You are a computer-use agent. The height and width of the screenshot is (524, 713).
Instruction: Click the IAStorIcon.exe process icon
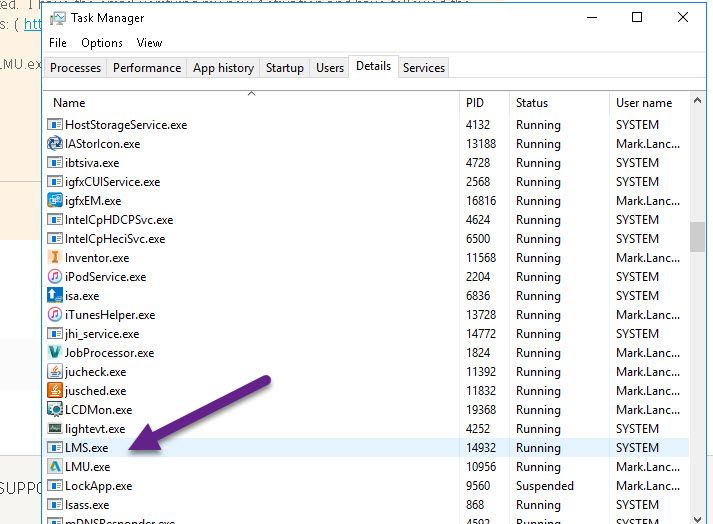tap(55, 144)
